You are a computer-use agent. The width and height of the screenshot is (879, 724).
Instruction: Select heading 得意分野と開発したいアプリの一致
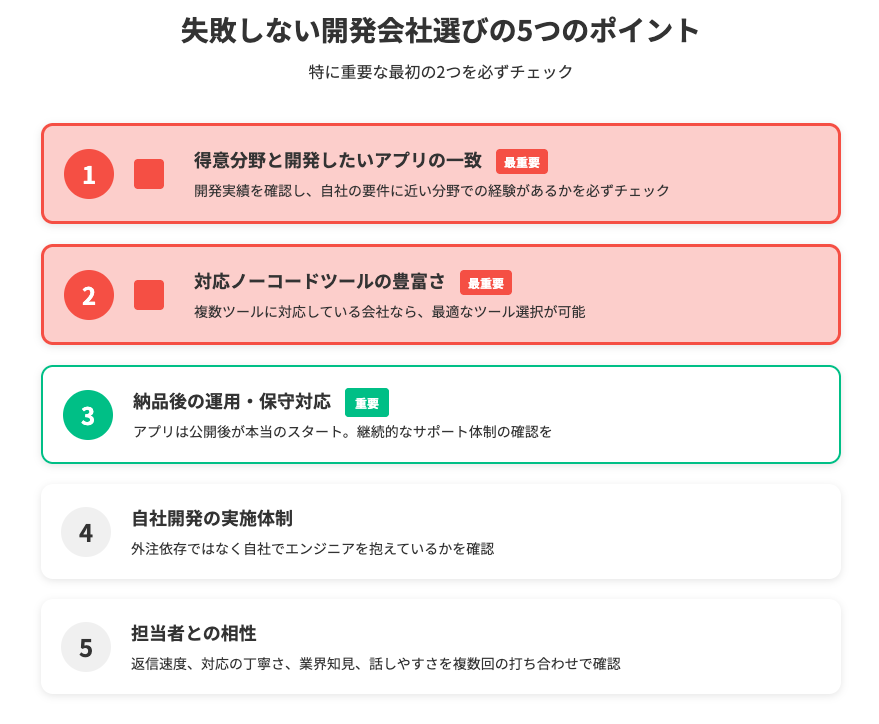coord(338,161)
